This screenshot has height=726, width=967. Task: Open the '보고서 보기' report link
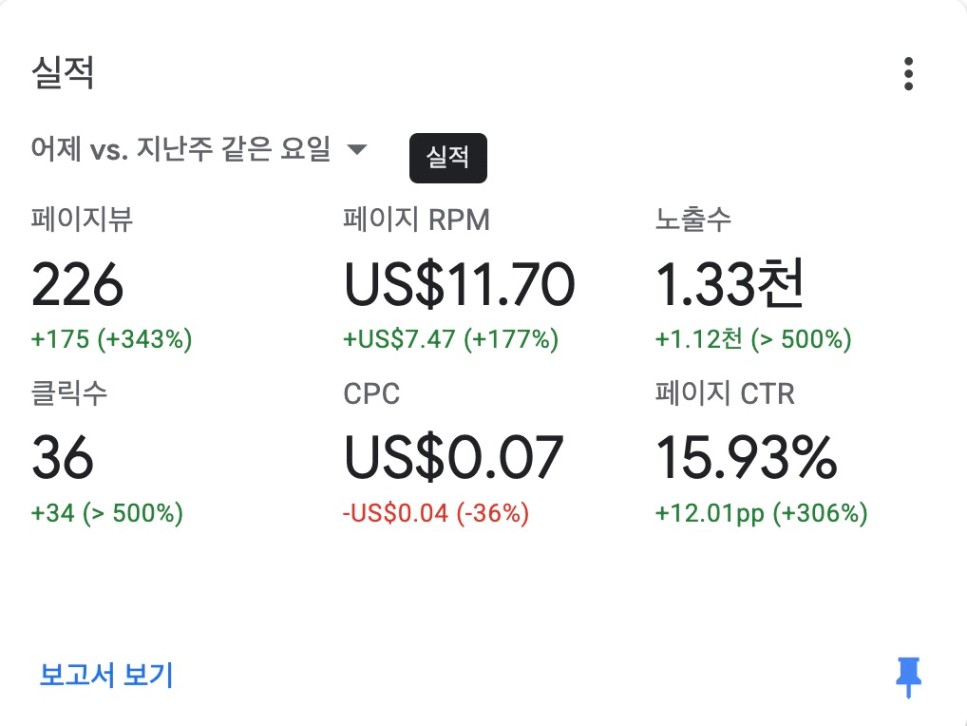pos(107,675)
